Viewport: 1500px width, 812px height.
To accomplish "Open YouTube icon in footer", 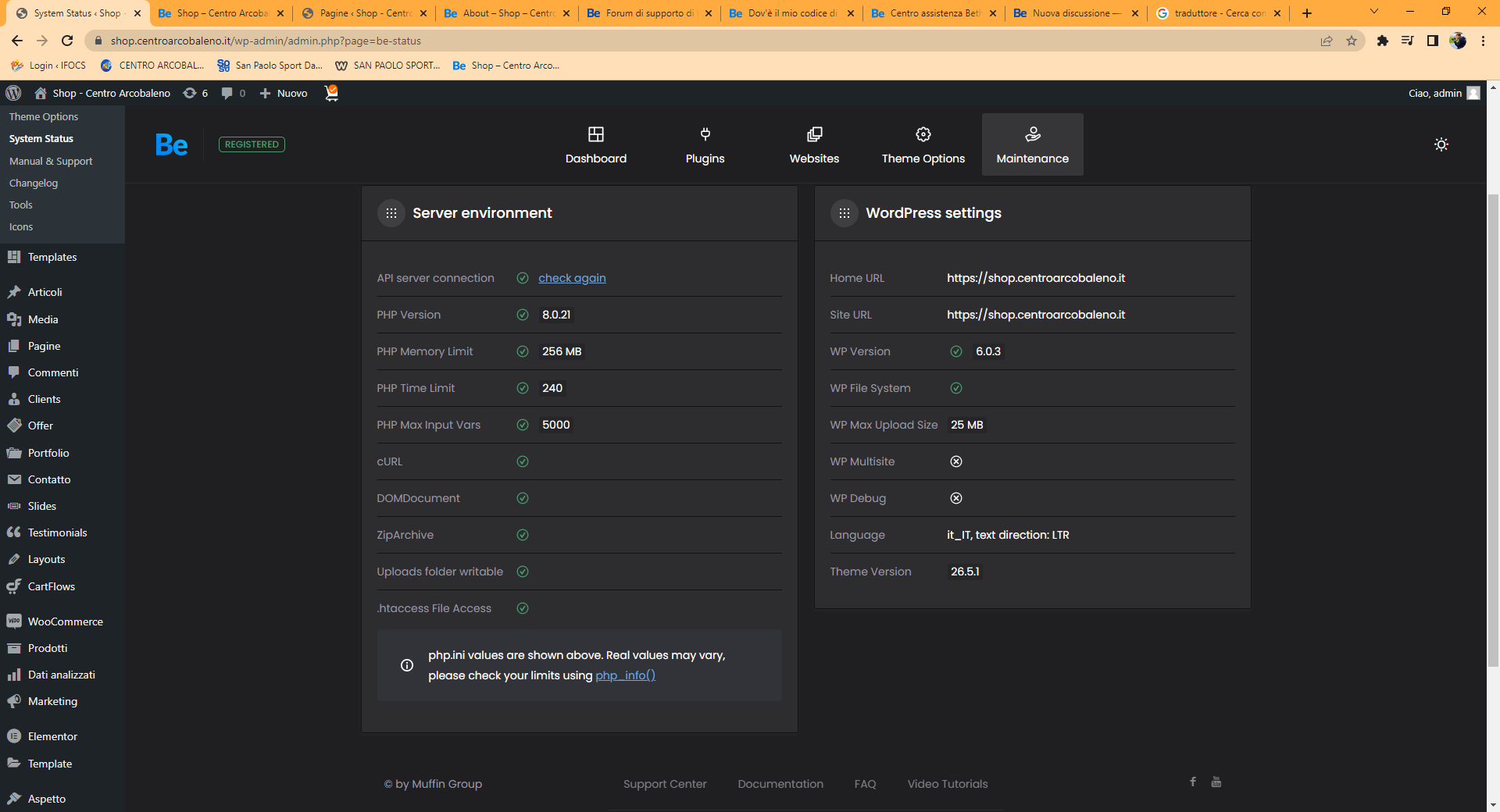I will 1216,782.
